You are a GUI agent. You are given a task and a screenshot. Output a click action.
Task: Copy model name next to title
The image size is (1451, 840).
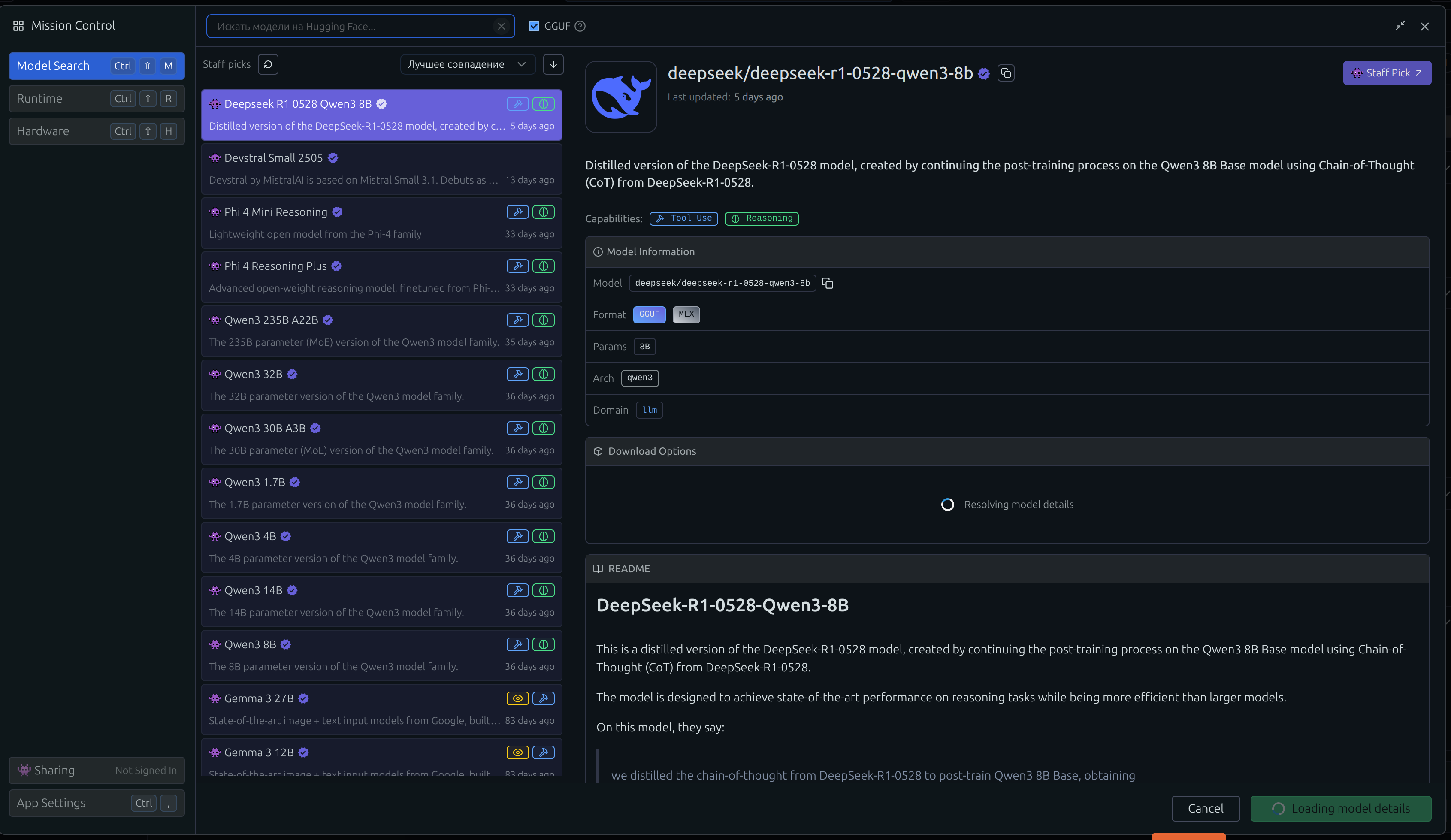(1006, 73)
